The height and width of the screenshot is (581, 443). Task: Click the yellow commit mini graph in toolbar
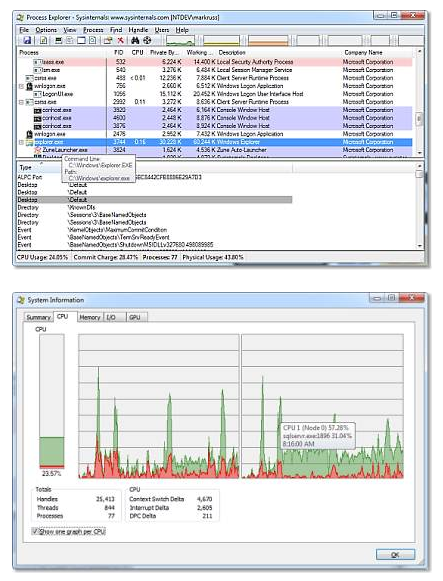click(221, 41)
